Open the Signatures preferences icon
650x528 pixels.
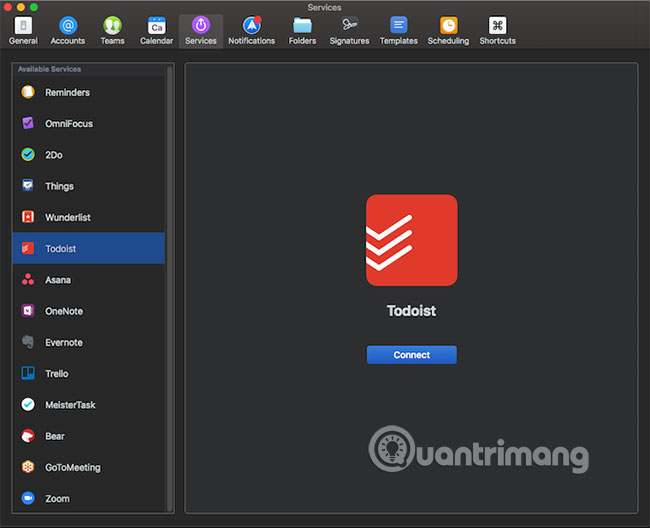tap(349, 26)
